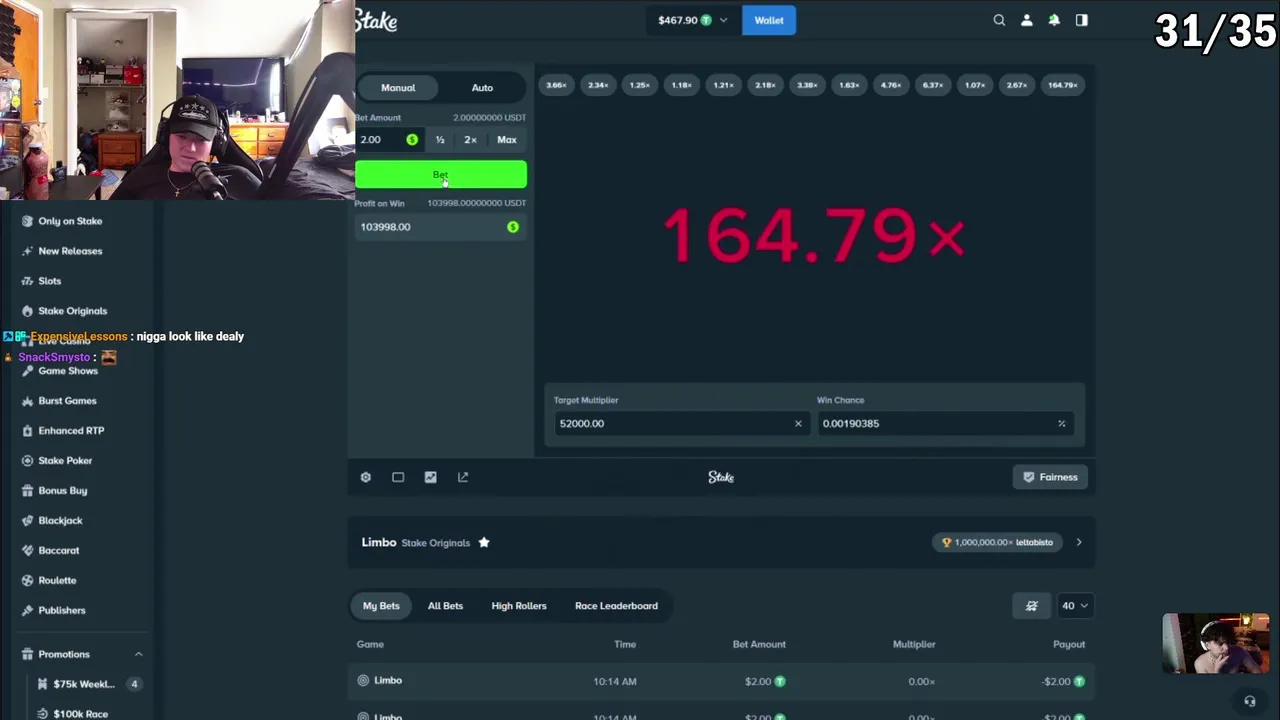Open the search magnifier icon
Screen dimensions: 1280x720
[x=999, y=20]
